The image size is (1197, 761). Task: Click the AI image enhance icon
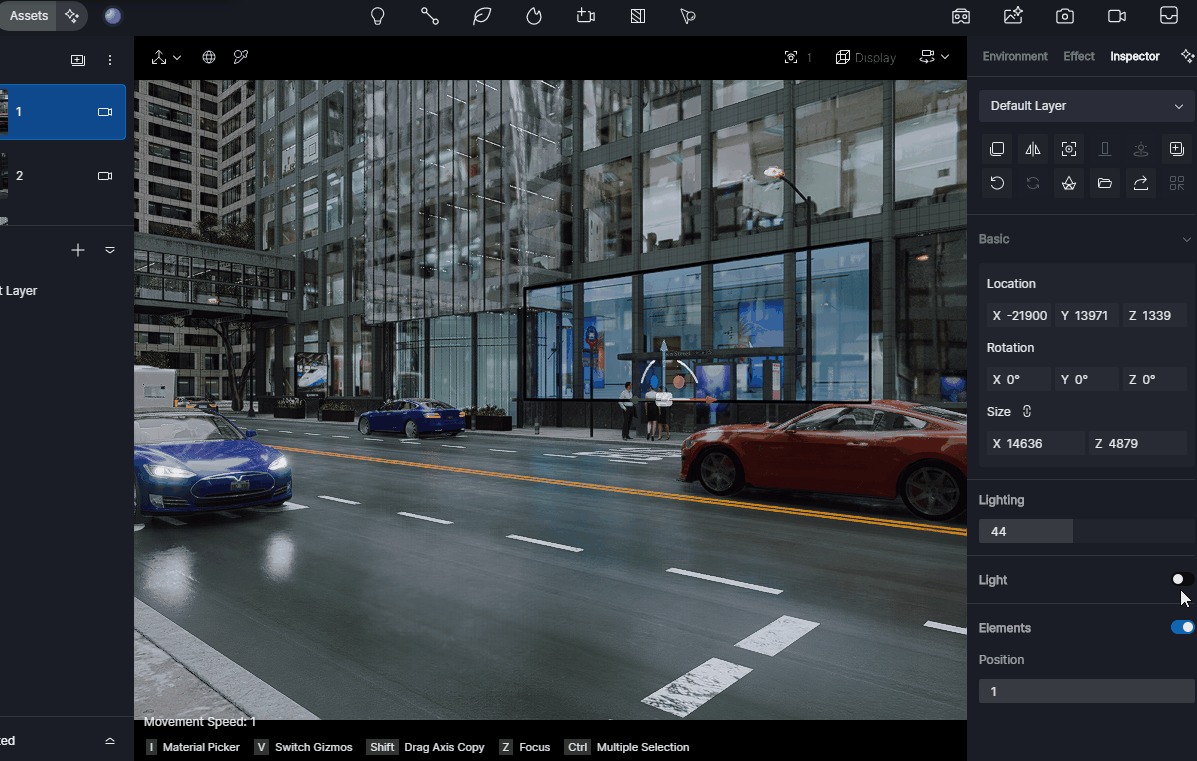click(1013, 15)
